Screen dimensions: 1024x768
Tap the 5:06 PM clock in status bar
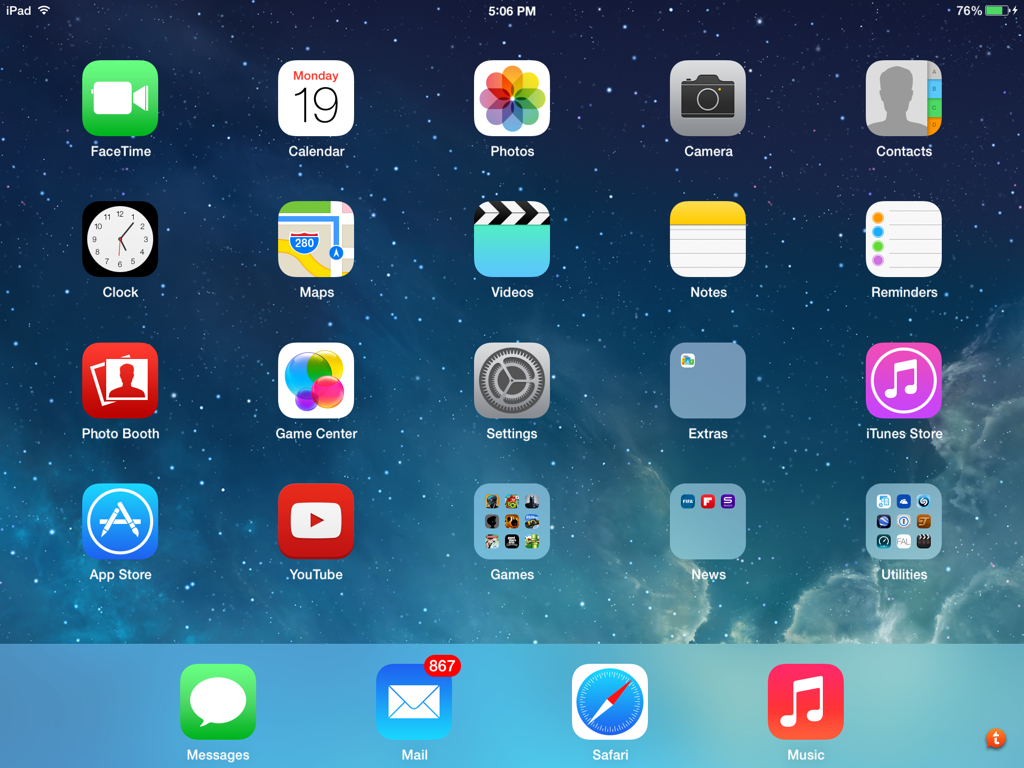click(512, 11)
